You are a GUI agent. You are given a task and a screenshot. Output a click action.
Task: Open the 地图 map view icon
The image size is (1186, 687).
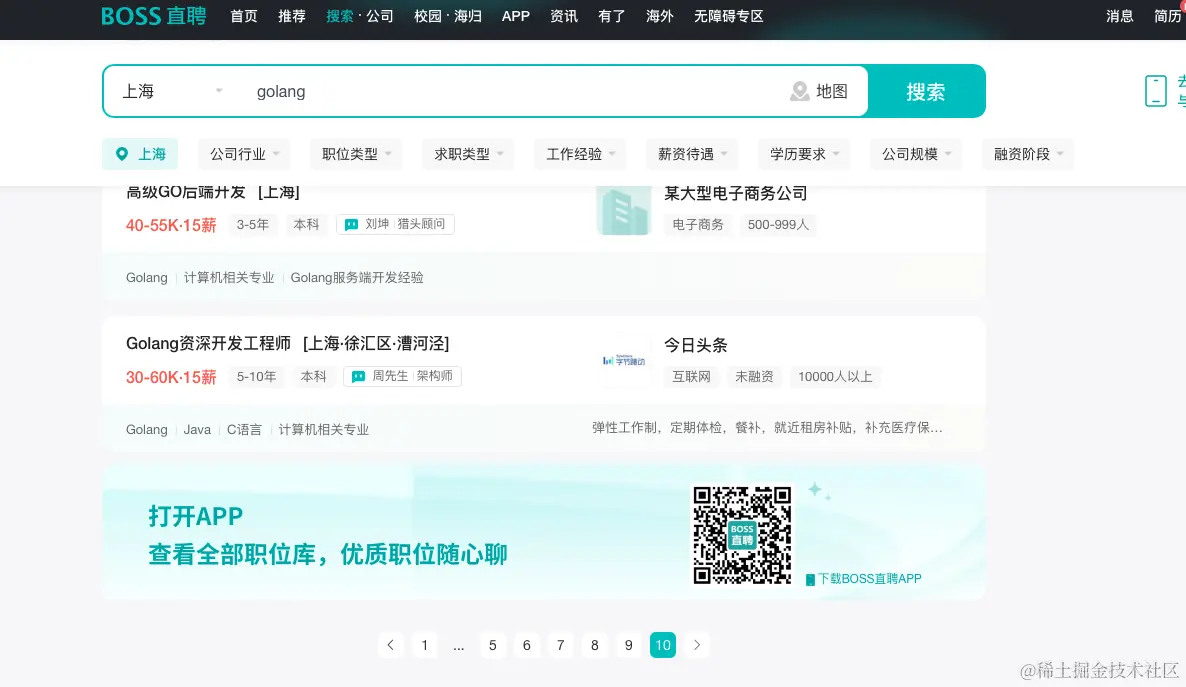(x=799, y=91)
